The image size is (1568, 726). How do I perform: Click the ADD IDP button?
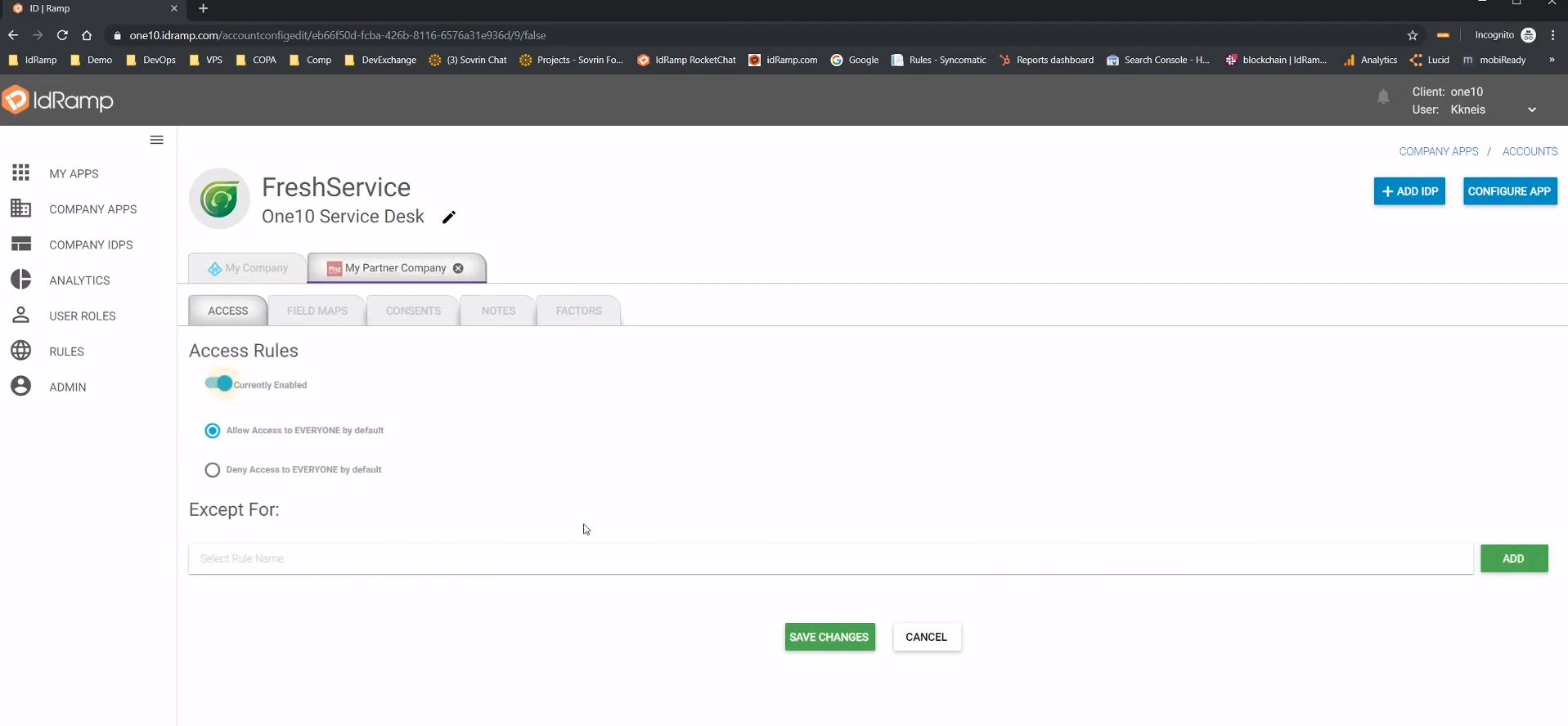click(1409, 191)
